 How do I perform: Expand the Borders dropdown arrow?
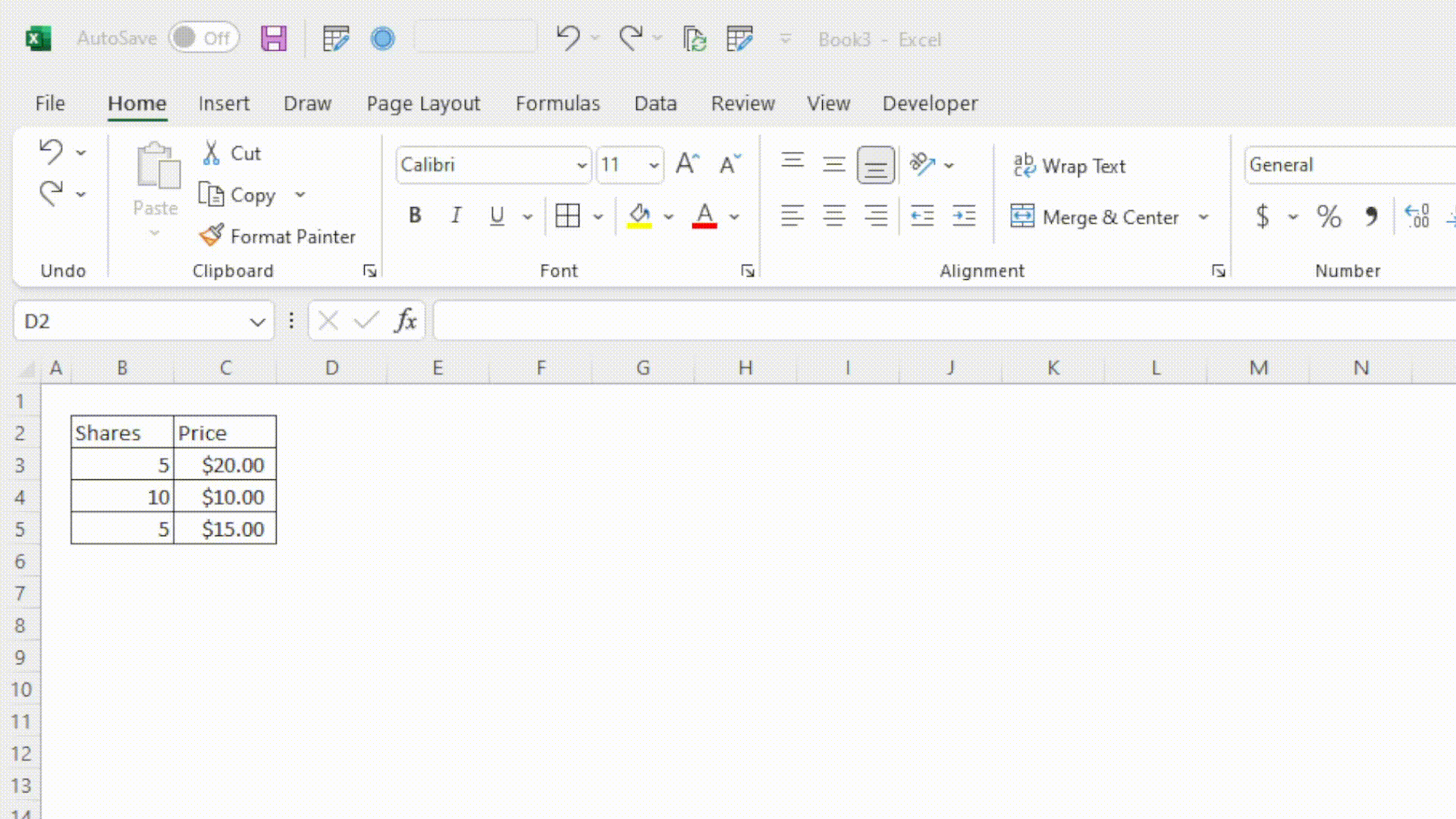tap(598, 217)
